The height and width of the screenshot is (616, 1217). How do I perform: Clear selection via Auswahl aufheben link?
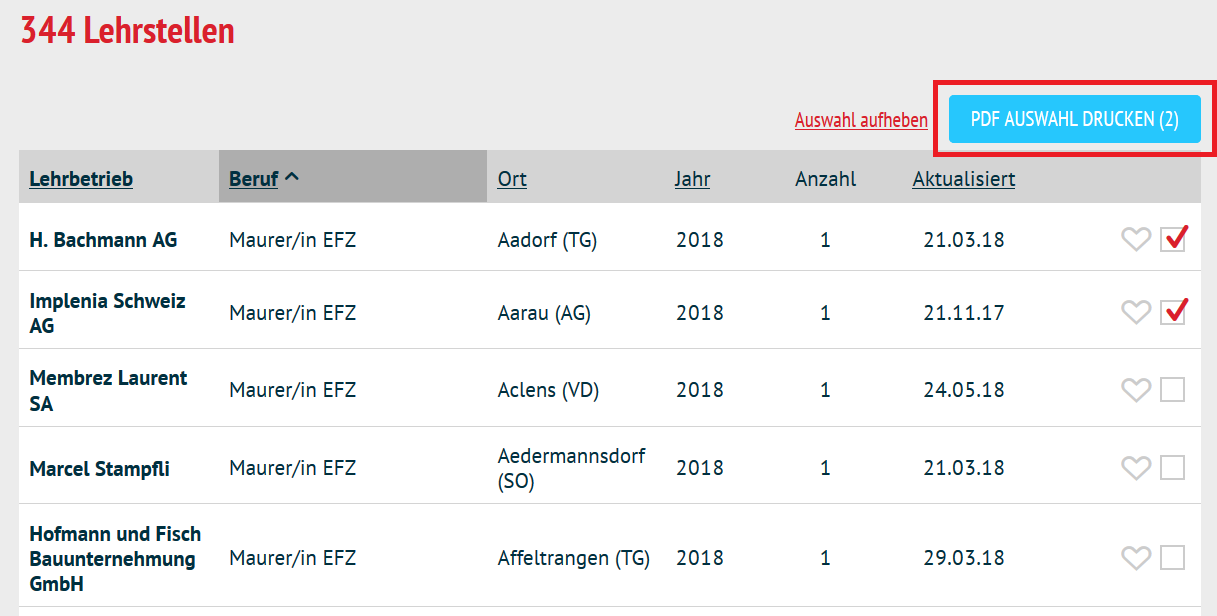(x=861, y=120)
